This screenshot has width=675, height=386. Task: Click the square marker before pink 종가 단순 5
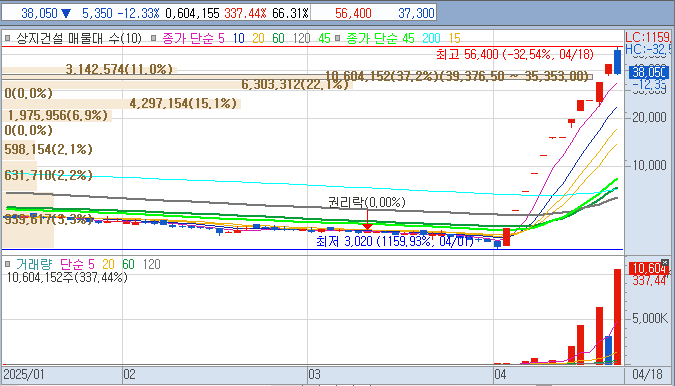coord(153,39)
